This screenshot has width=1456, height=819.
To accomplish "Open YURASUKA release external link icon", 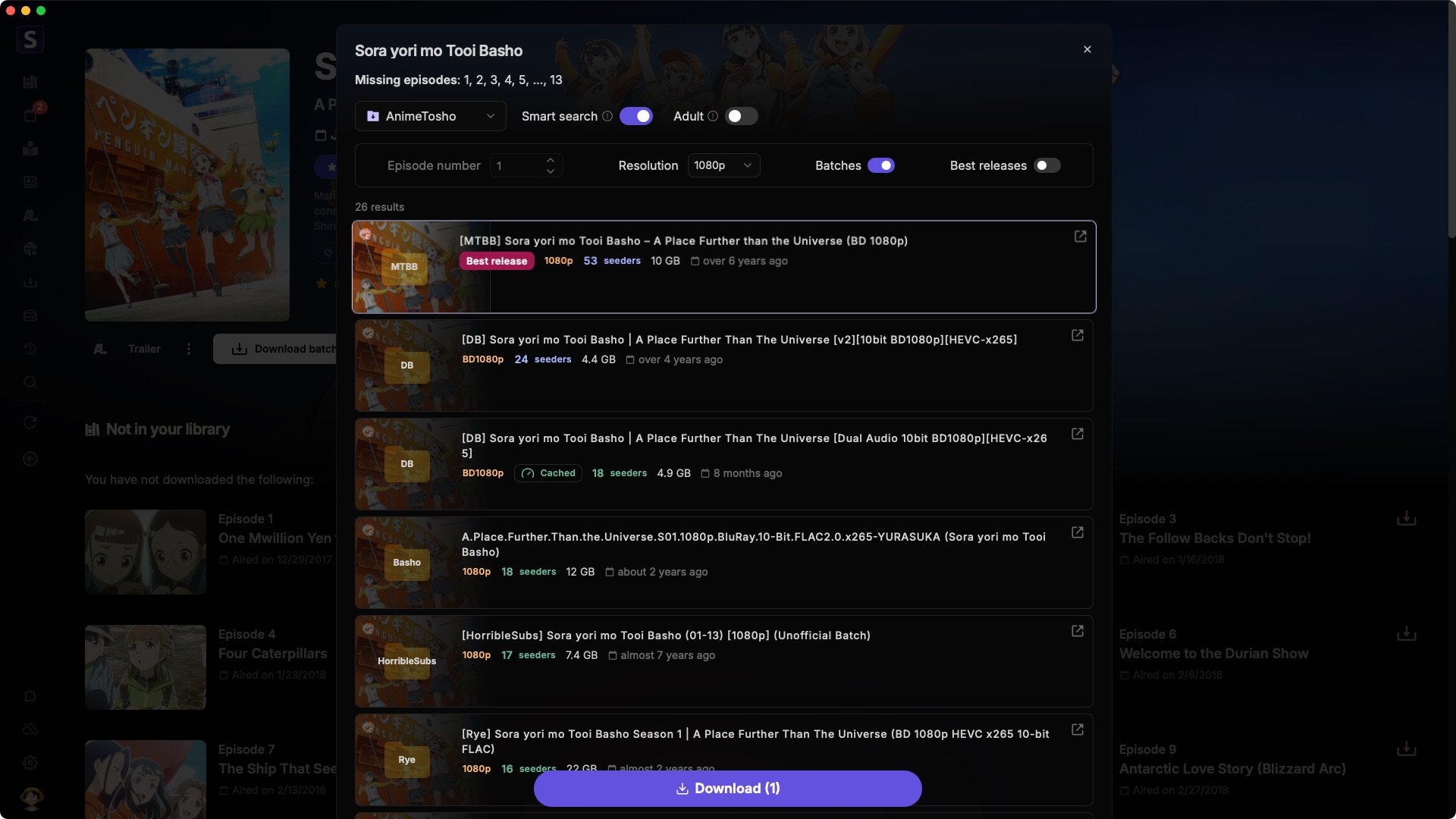I will 1077,532.
